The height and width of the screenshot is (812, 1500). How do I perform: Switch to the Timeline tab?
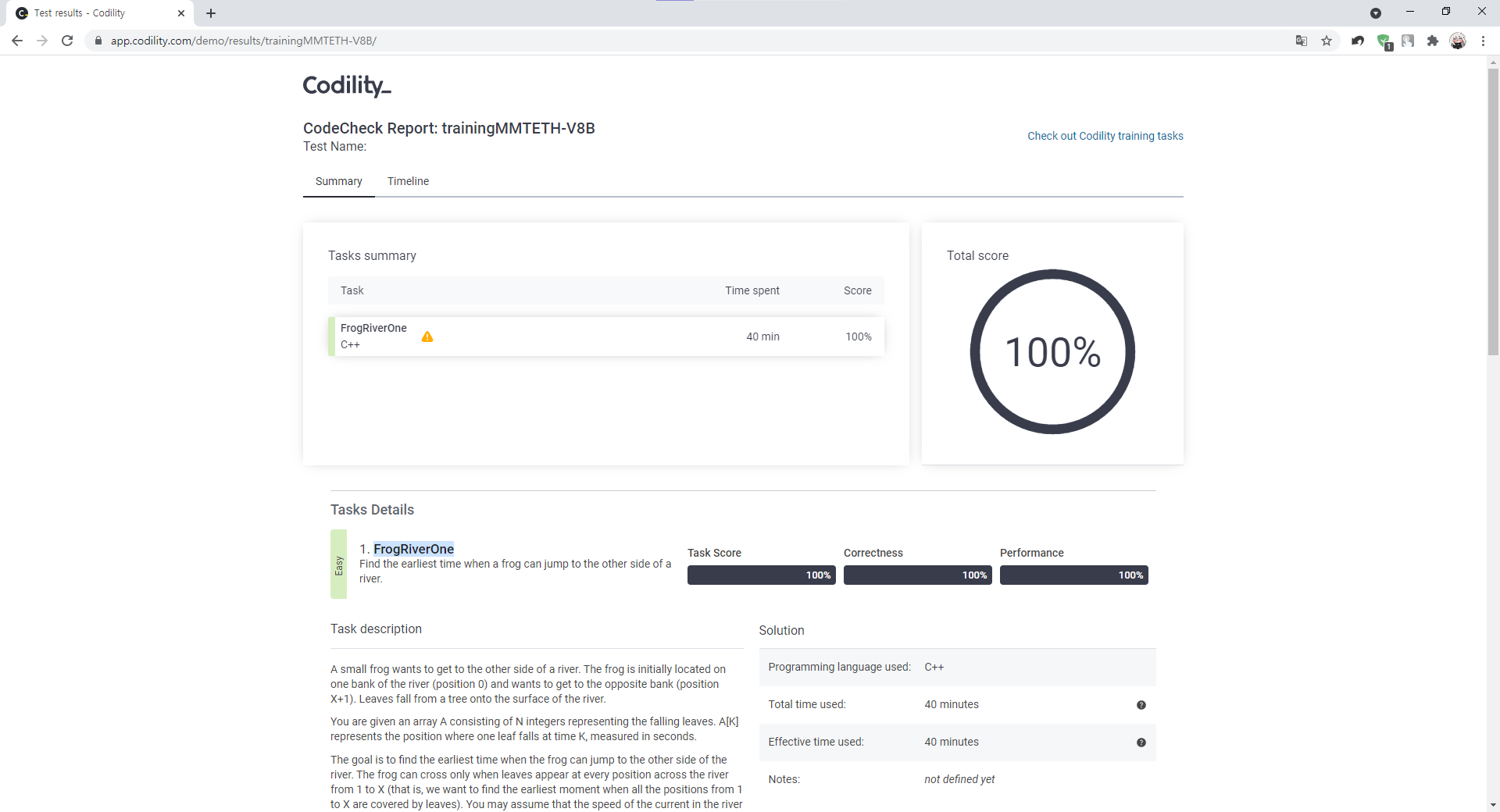tap(408, 181)
